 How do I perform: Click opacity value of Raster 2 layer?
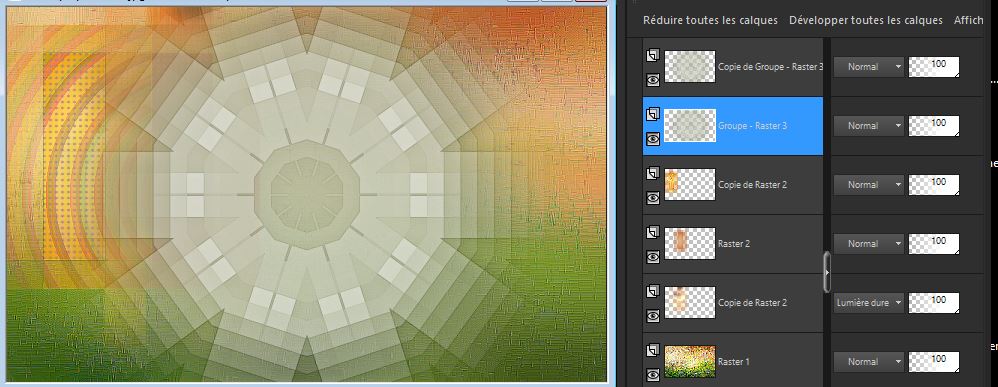[934, 244]
